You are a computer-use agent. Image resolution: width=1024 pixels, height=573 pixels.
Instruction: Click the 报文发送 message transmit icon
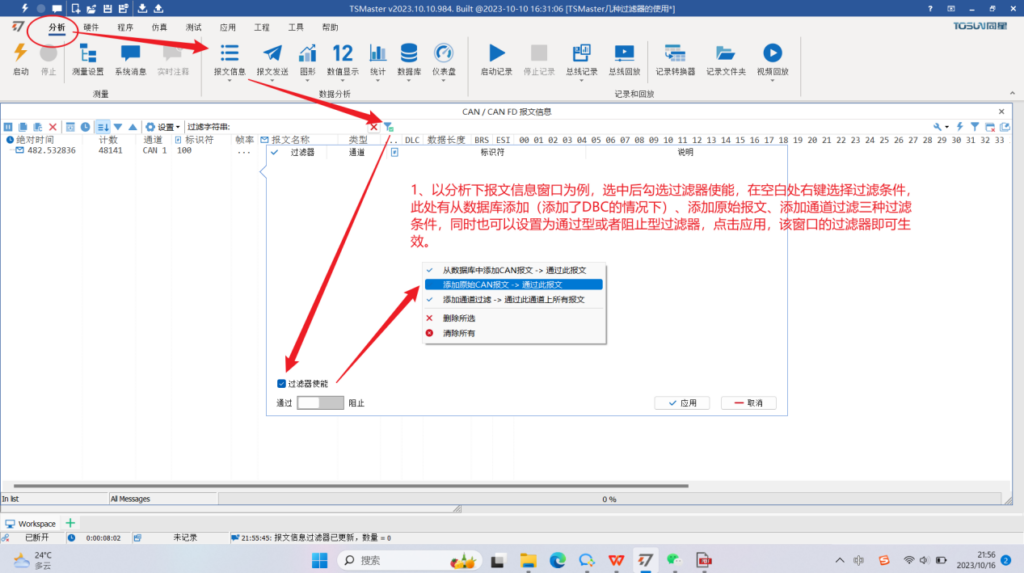point(271,58)
